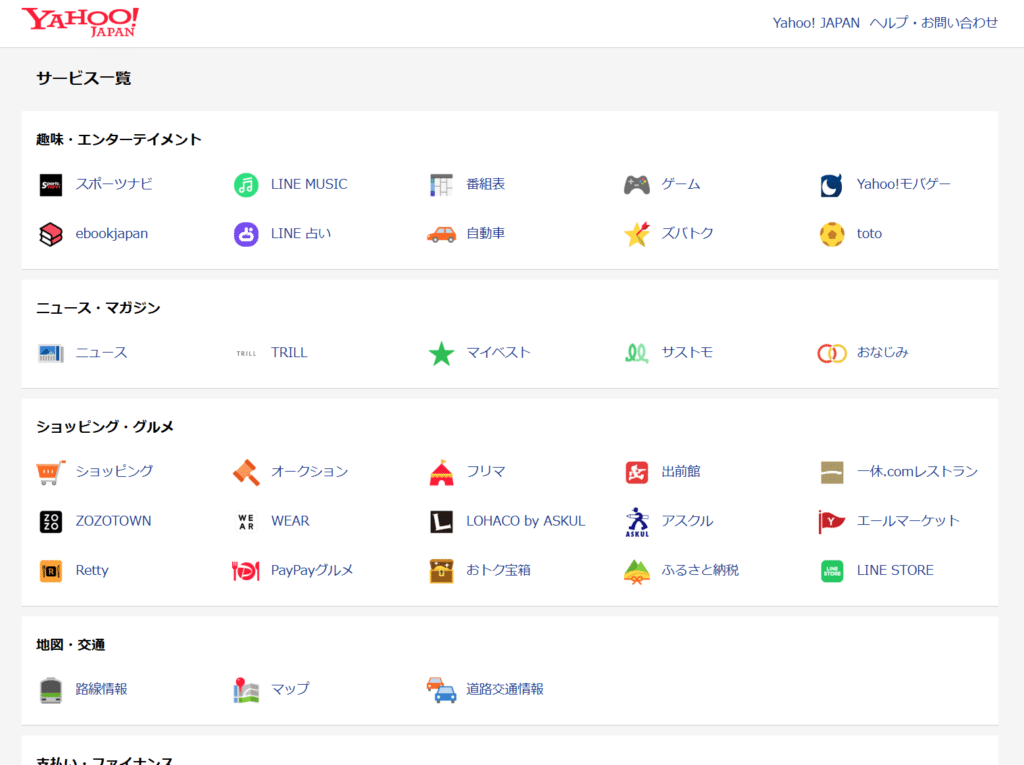Open the ショッピング cart icon
This screenshot has width=1024, height=765.
click(x=51, y=472)
